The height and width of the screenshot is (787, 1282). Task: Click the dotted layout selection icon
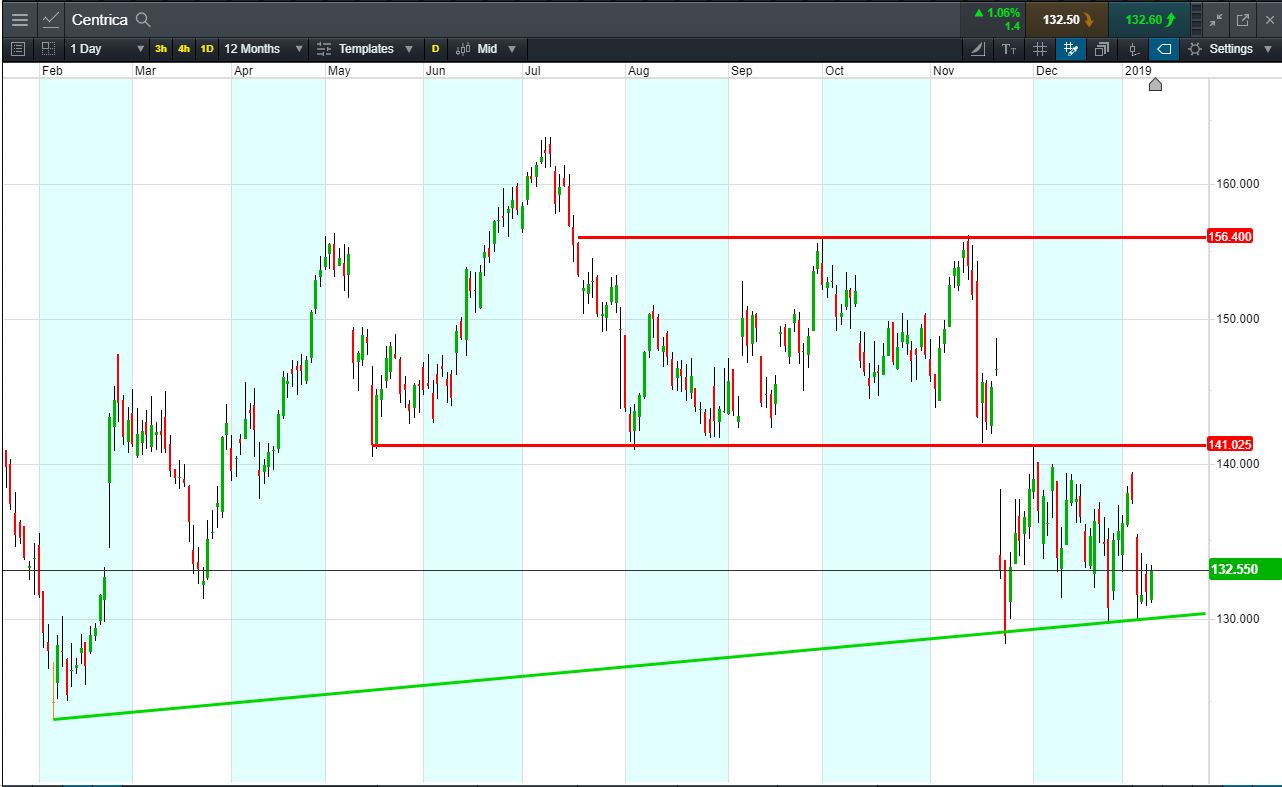pyautogui.click(x=48, y=48)
